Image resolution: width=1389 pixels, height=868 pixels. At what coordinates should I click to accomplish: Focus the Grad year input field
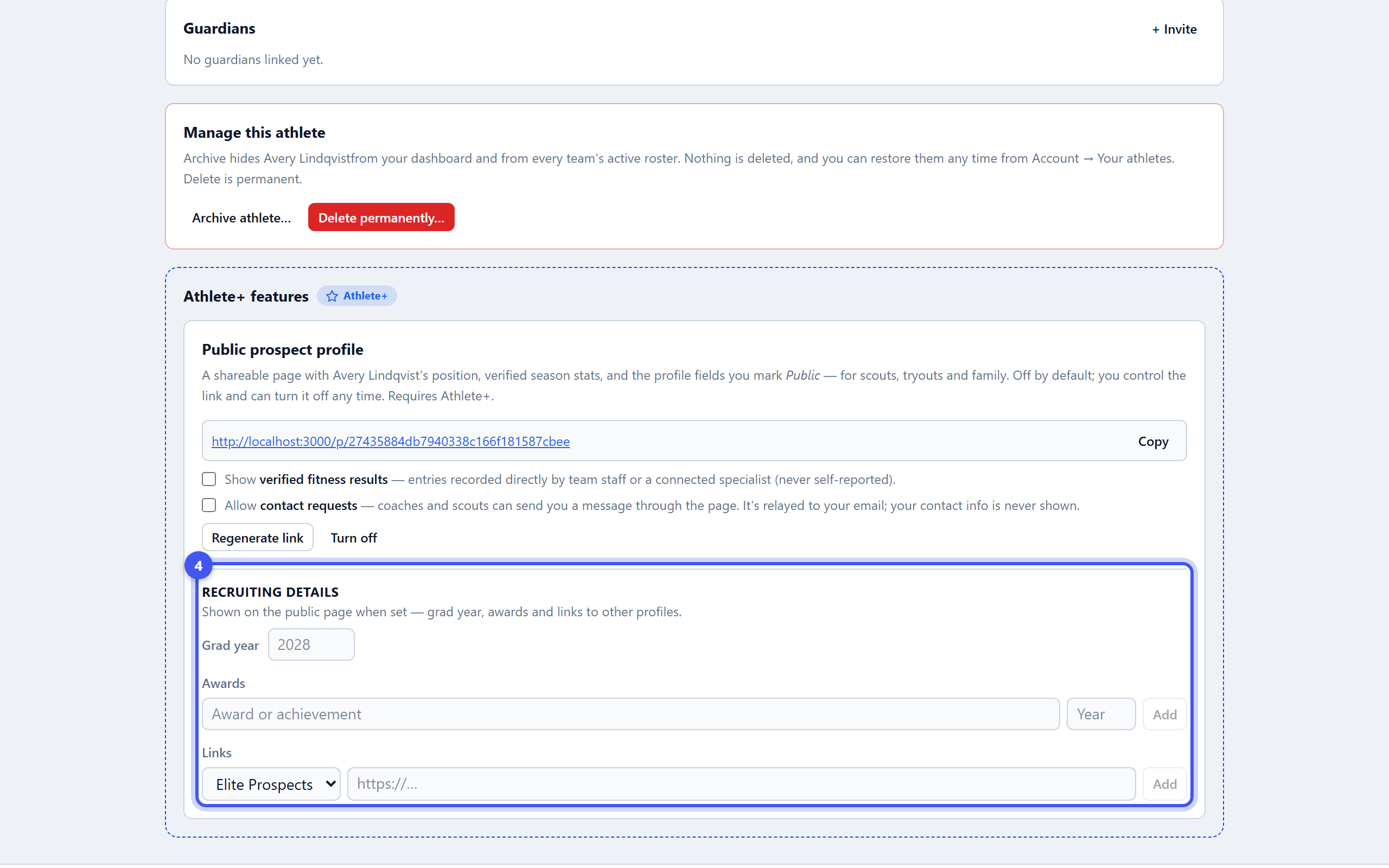click(x=311, y=644)
